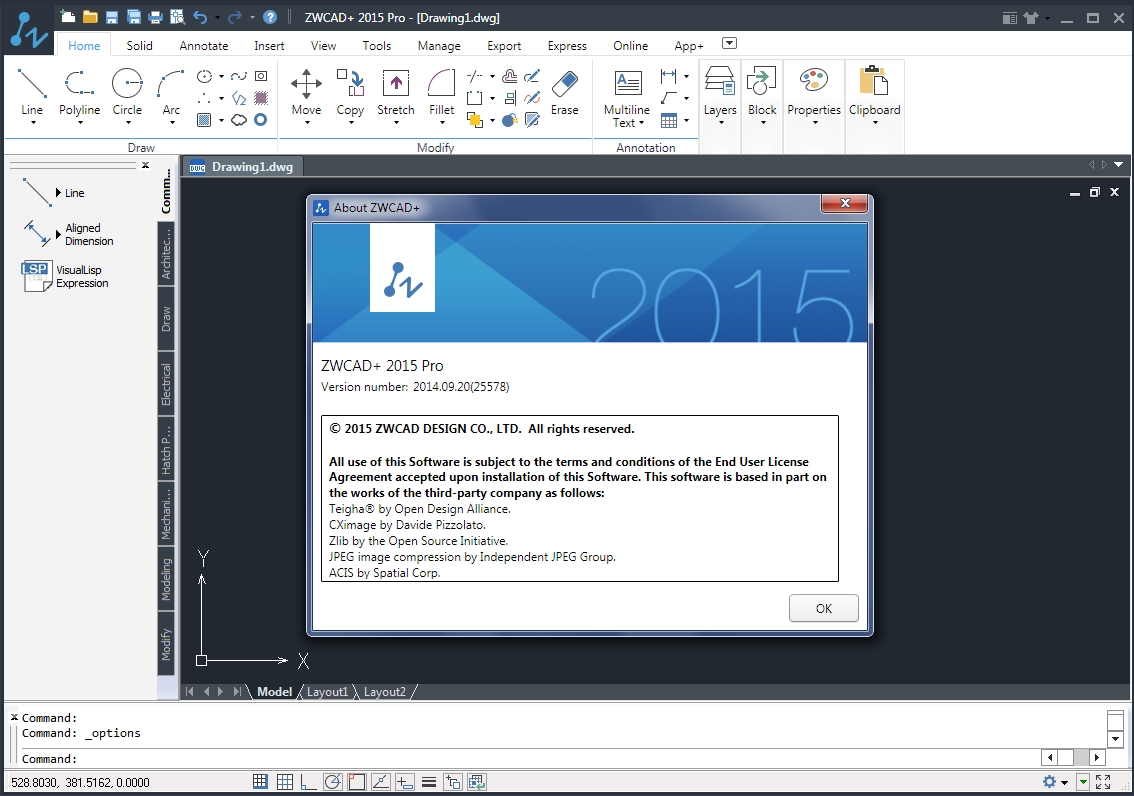Image resolution: width=1134 pixels, height=796 pixels.
Task: Jump to last layout tab arrow
Action: click(x=237, y=692)
